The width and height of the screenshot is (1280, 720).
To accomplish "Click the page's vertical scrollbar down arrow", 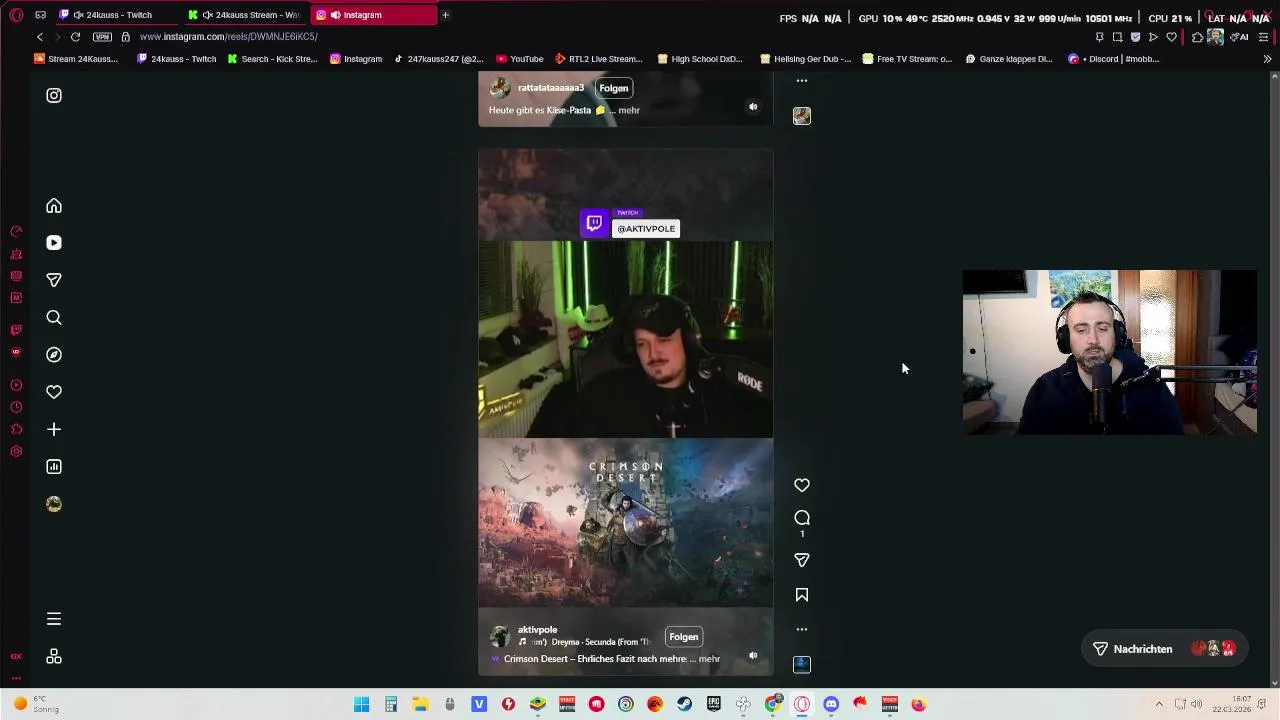I will [x=1274, y=683].
